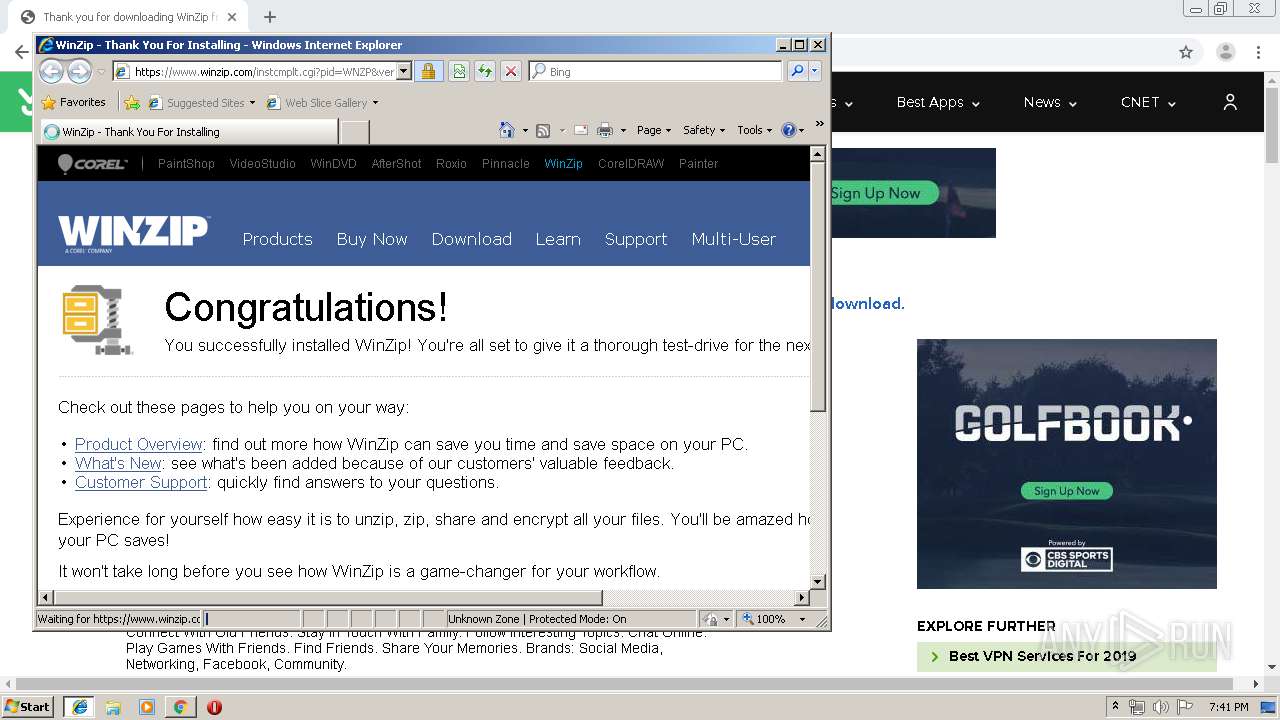Click the CNET user account icon
Image resolution: width=1280 pixels, height=720 pixels.
[x=1230, y=102]
